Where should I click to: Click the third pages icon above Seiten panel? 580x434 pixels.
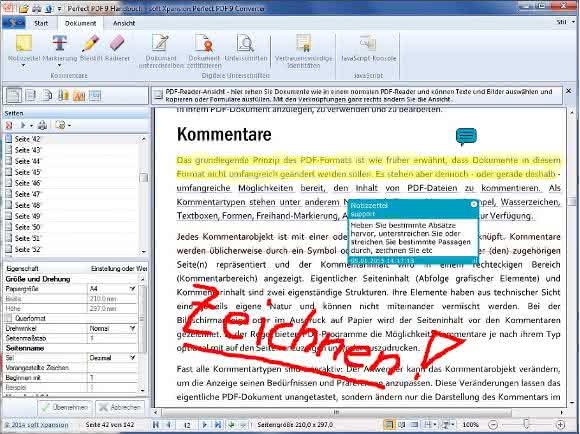click(47, 95)
